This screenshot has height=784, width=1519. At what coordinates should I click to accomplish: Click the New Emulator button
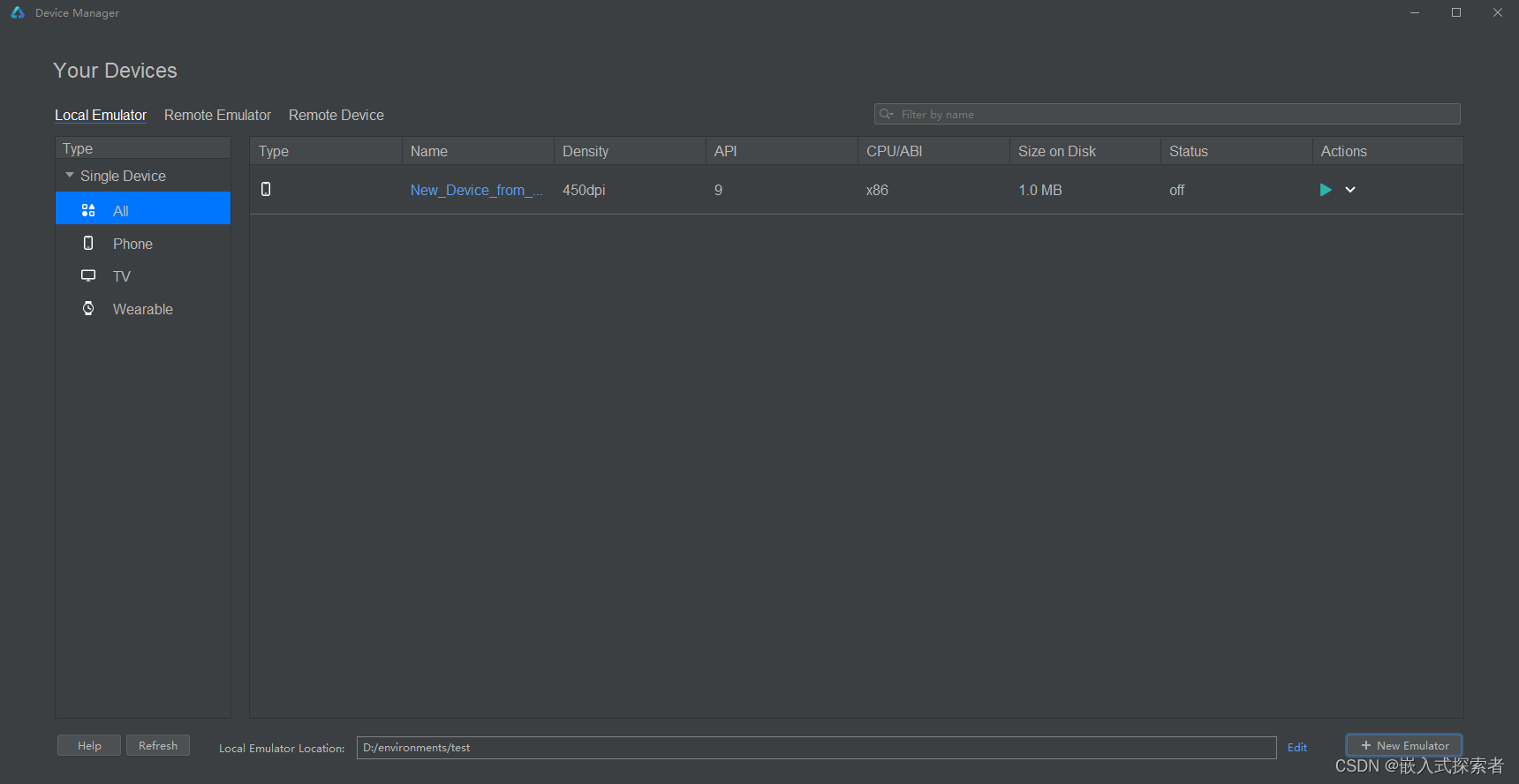pos(1404,745)
